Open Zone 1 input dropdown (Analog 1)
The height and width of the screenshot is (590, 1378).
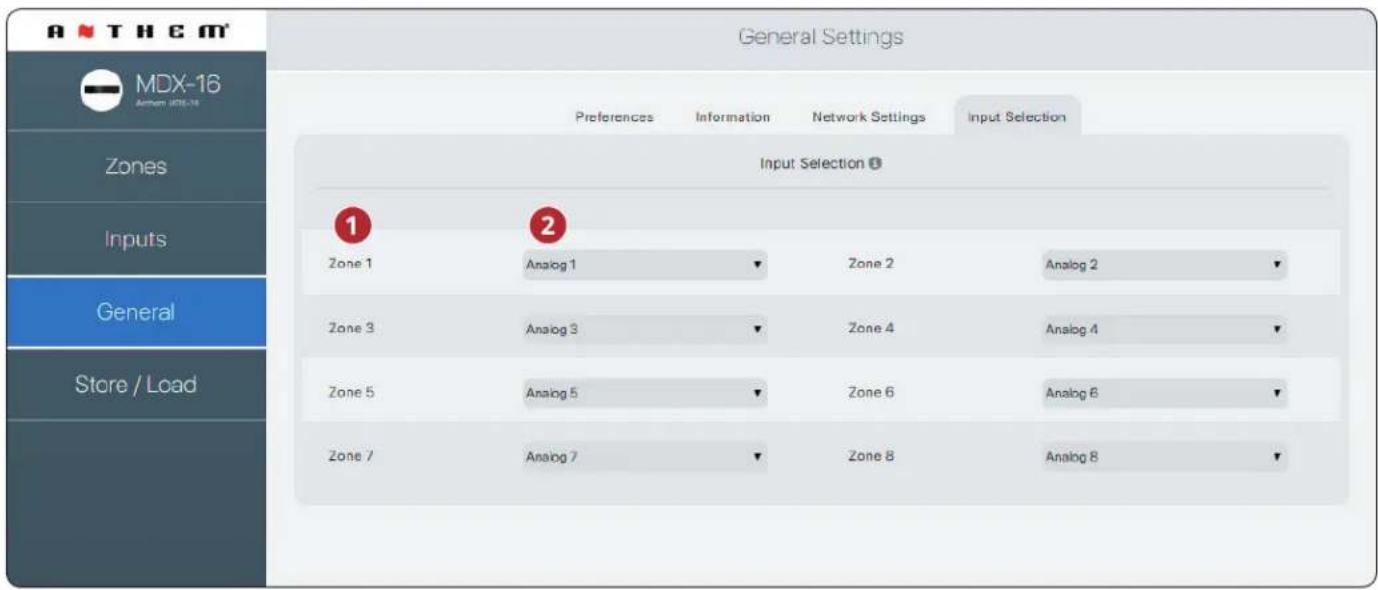645,265
